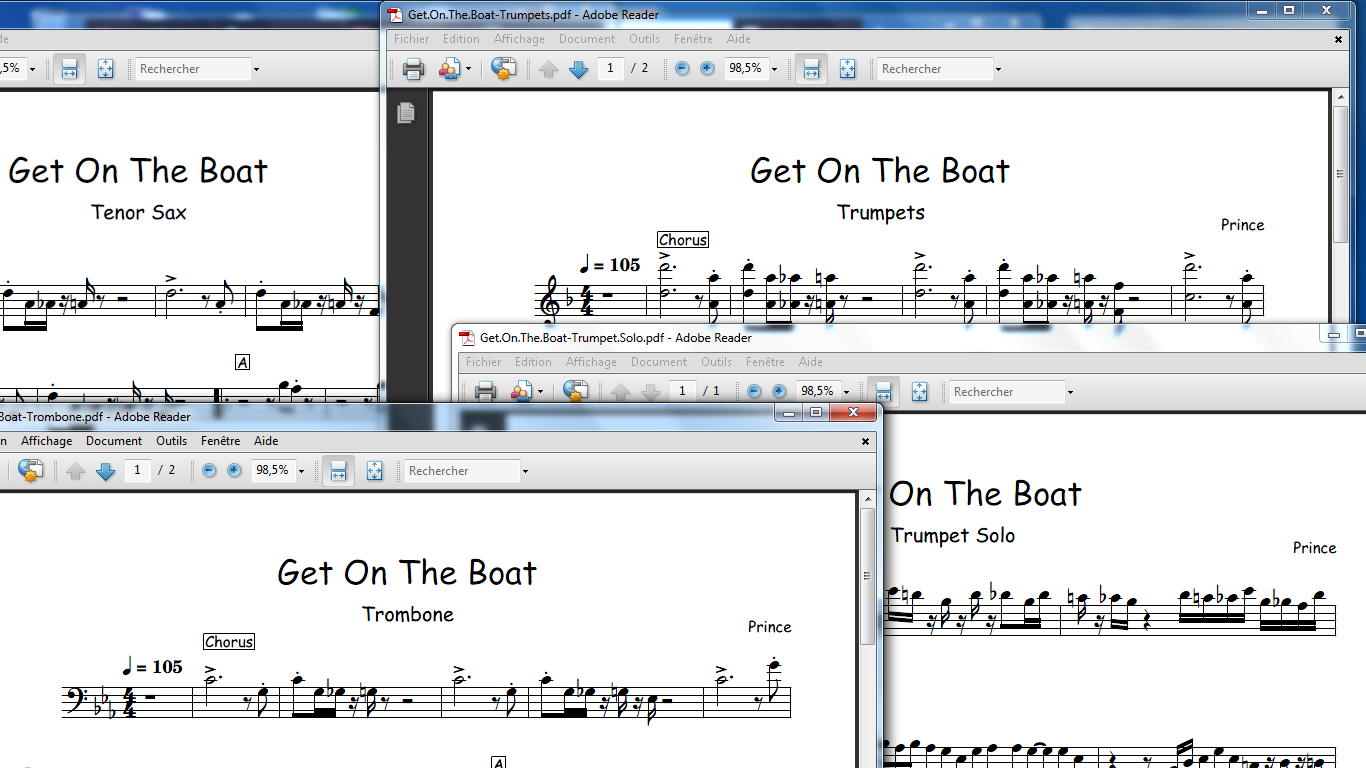Click previous page arrow in Trumpet Solo window
Screen dimensions: 1366x768
620,392
